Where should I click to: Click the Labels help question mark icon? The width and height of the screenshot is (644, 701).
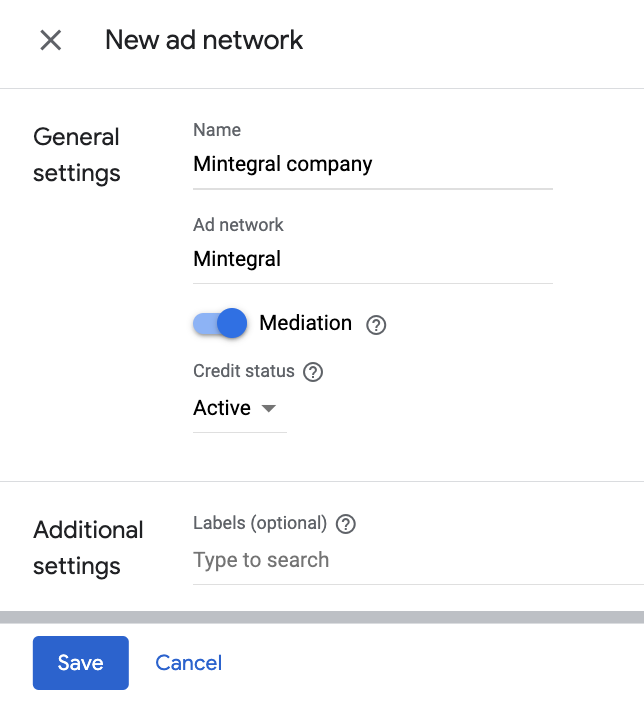pyautogui.click(x=347, y=524)
